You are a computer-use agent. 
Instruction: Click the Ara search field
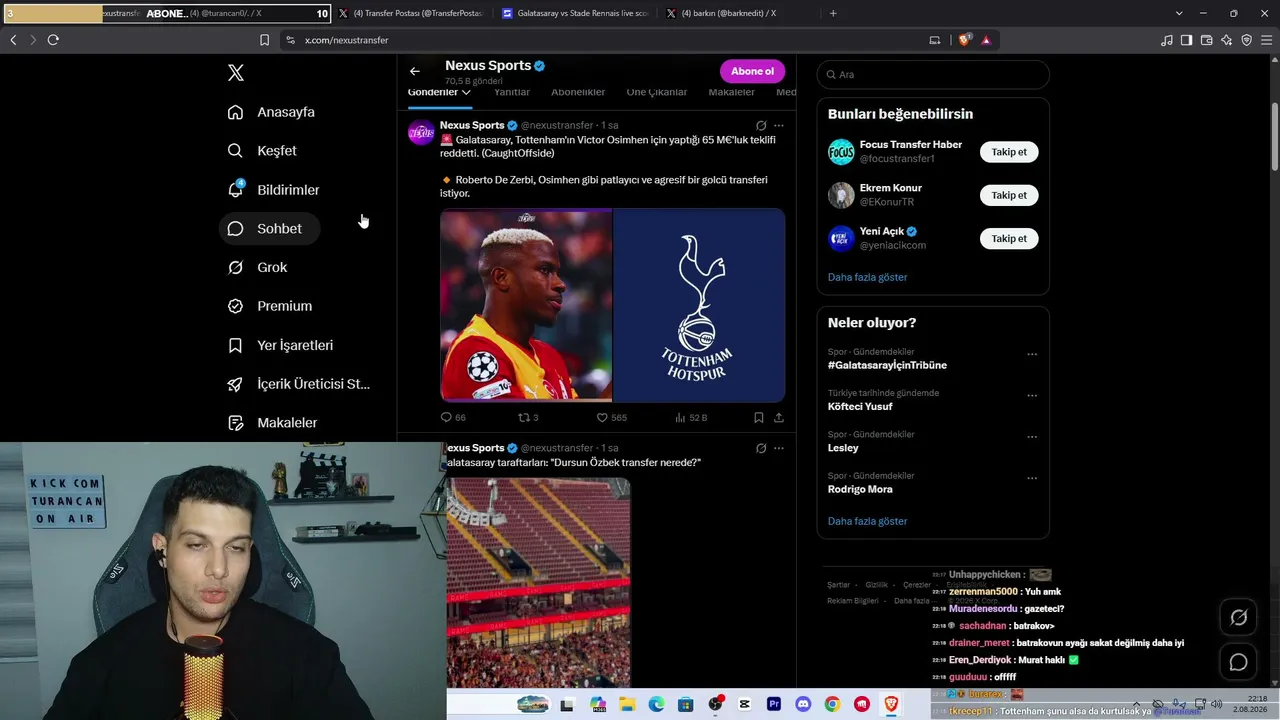tap(933, 75)
